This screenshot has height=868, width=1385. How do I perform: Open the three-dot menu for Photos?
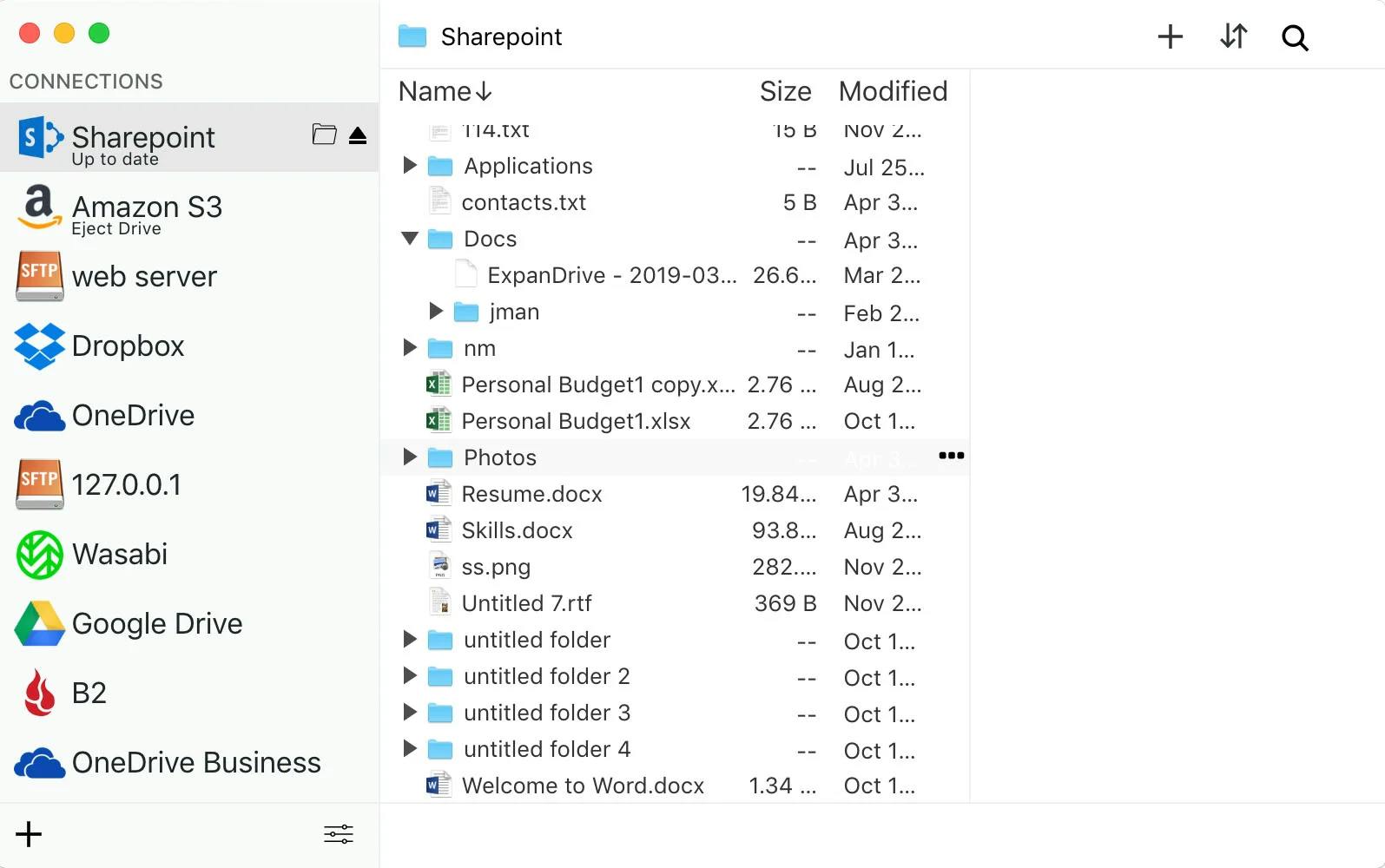951,456
